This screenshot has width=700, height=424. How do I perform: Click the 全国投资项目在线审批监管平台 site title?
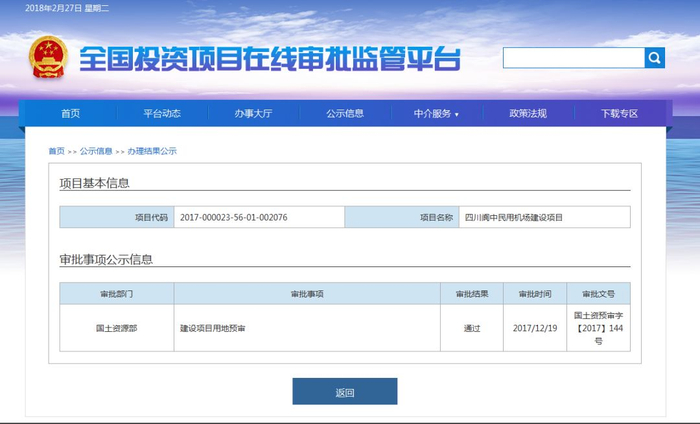pos(270,59)
